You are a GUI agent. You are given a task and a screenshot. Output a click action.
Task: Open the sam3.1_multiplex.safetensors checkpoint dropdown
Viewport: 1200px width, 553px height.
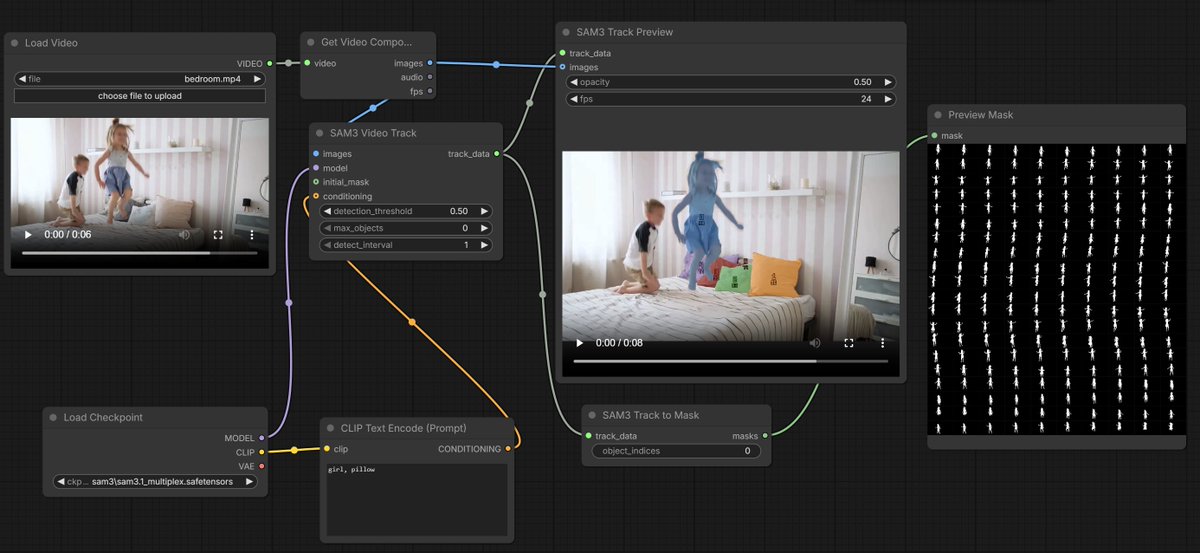click(x=155, y=481)
